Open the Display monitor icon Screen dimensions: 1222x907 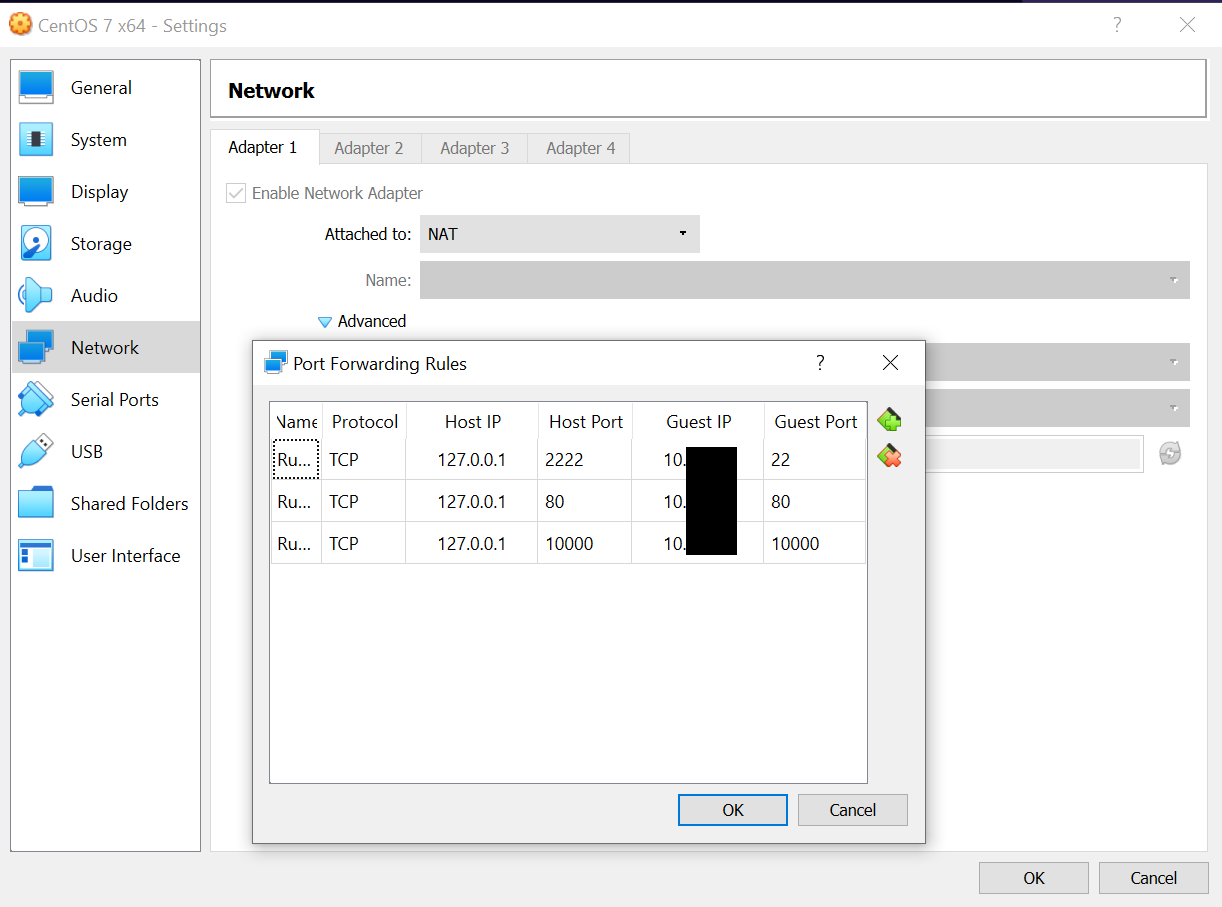[x=36, y=192]
